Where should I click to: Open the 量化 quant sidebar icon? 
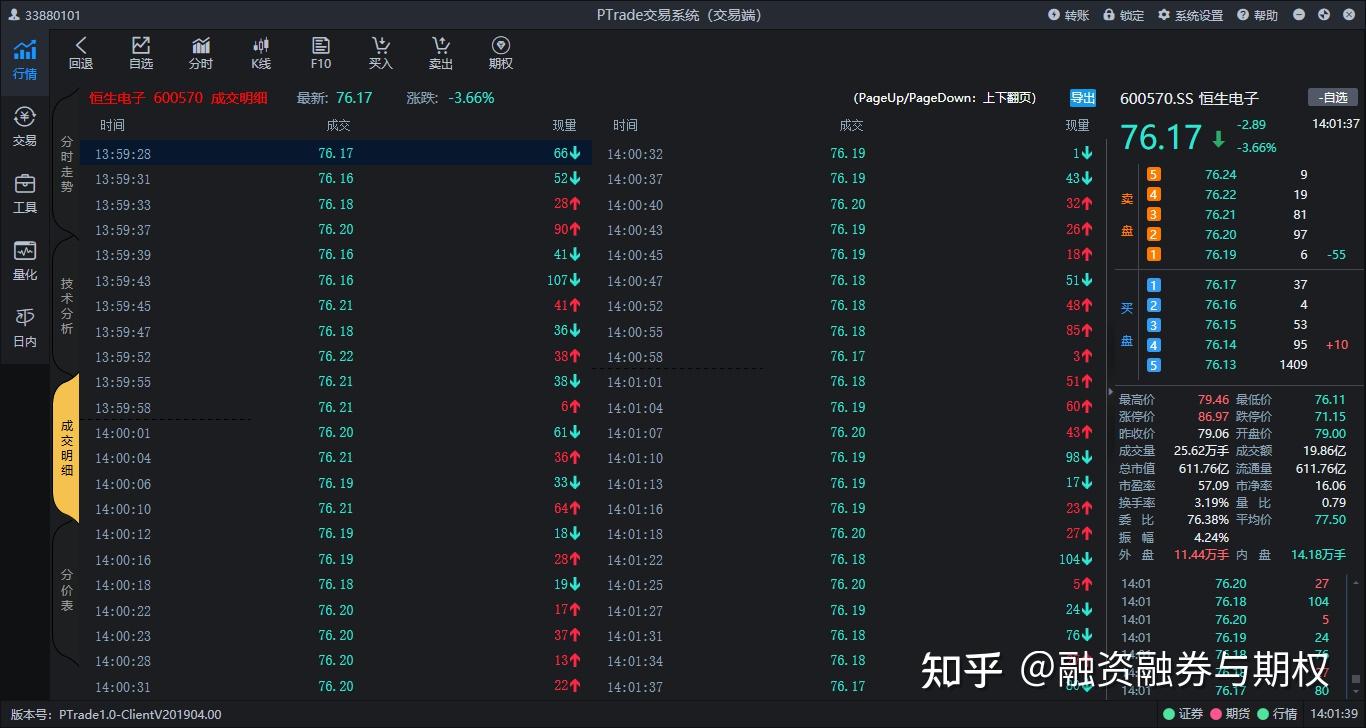[x=25, y=261]
